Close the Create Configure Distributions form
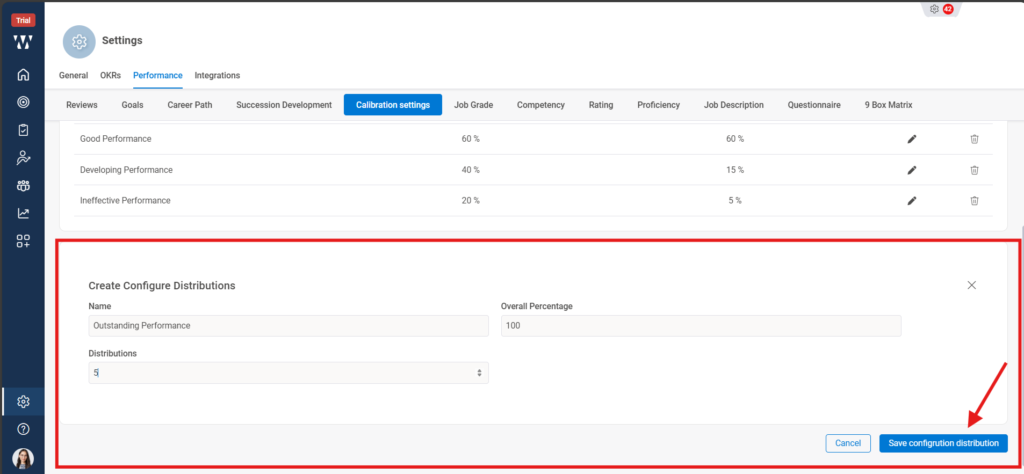The height and width of the screenshot is (474, 1024). (x=972, y=285)
